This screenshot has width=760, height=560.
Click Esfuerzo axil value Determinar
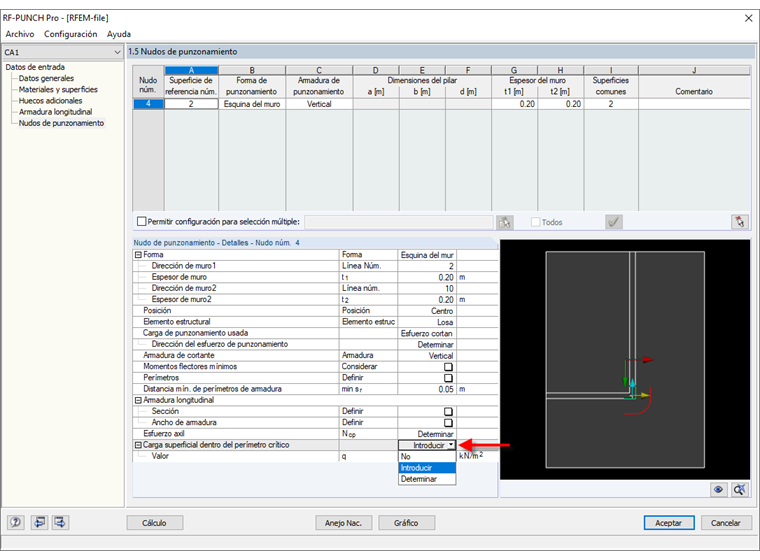pos(427,434)
